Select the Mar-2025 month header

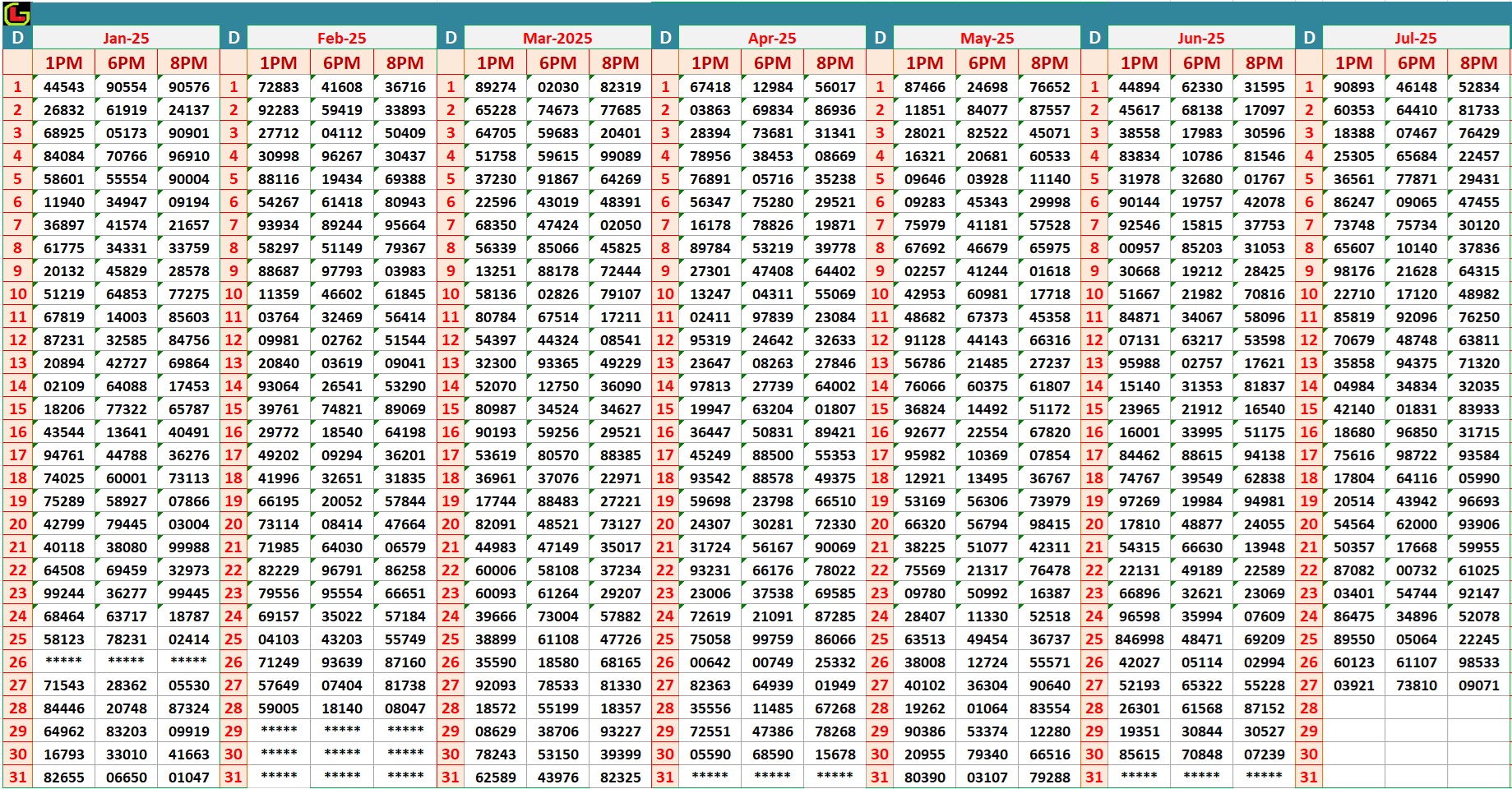pyautogui.click(x=557, y=39)
